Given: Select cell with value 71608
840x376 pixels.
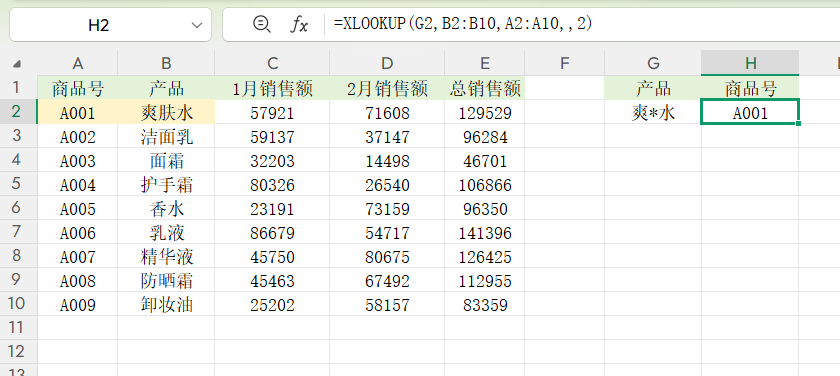Looking at the screenshot, I should click(387, 112).
